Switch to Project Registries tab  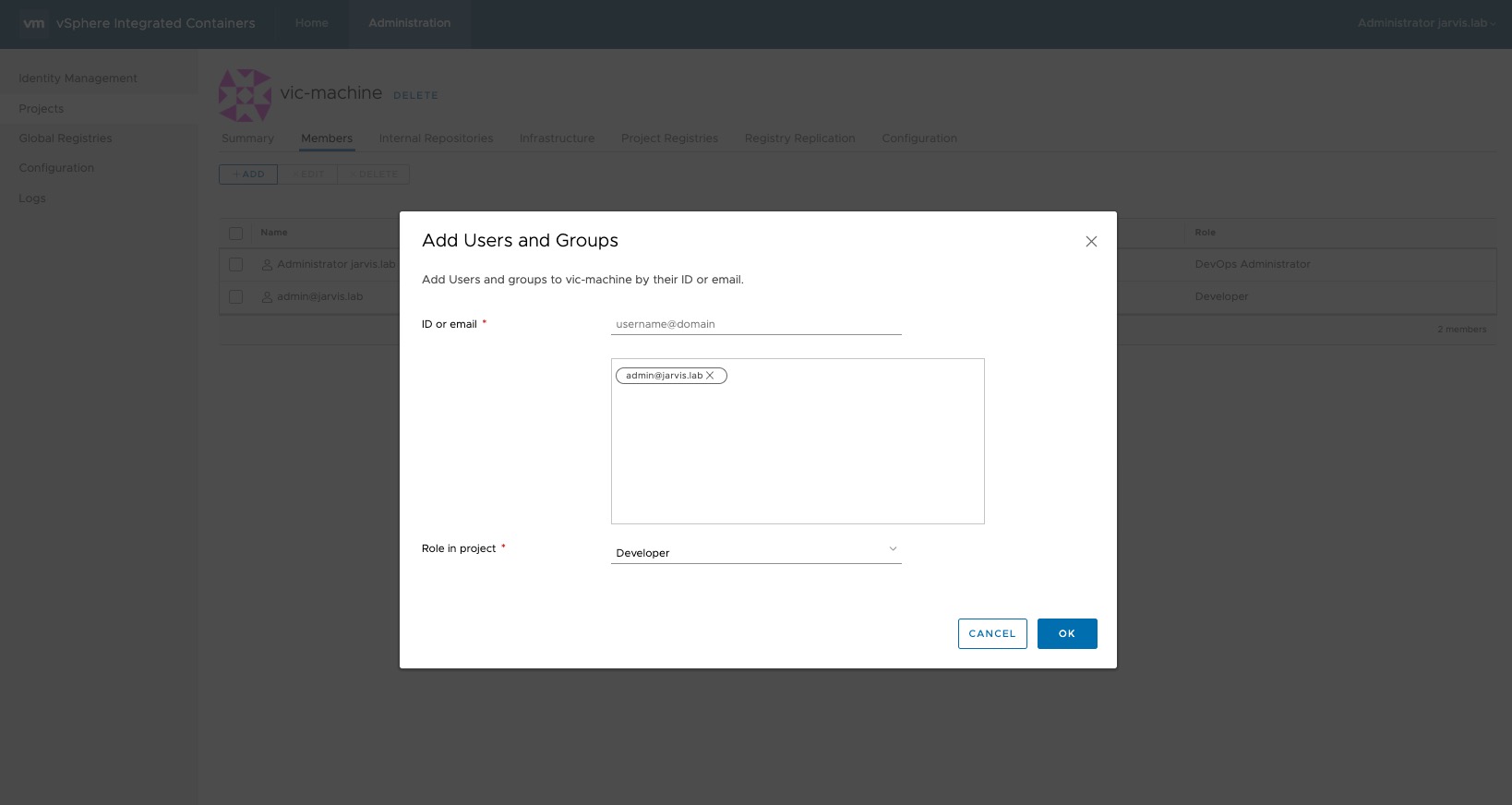click(x=669, y=138)
